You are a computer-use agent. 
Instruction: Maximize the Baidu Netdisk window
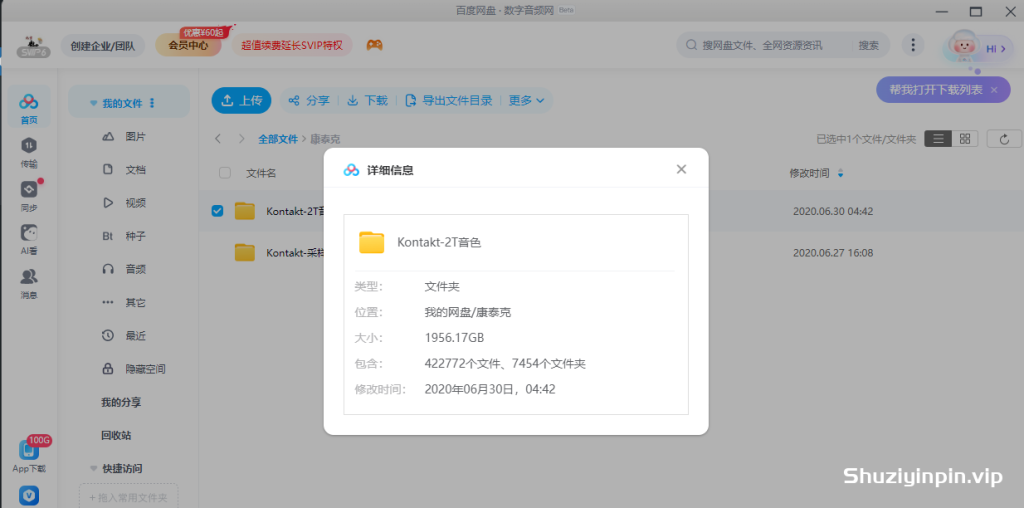click(976, 11)
